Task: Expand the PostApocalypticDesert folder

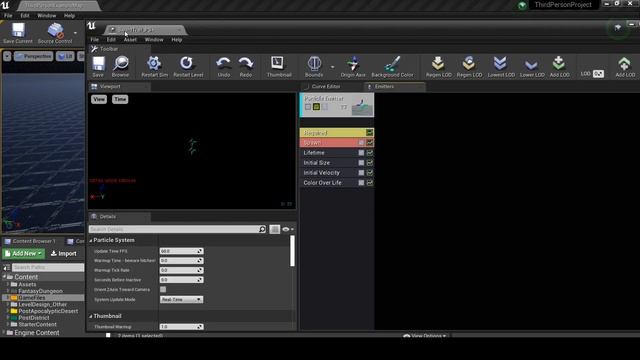Action: click(x=8, y=311)
